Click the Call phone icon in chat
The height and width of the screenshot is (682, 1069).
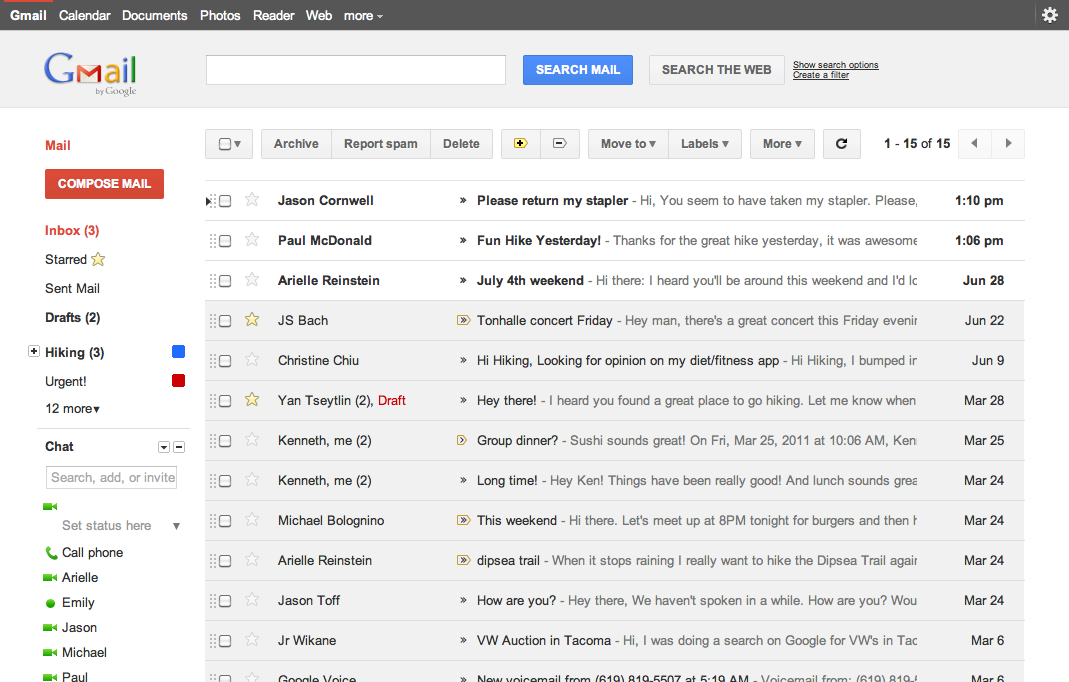click(x=51, y=553)
